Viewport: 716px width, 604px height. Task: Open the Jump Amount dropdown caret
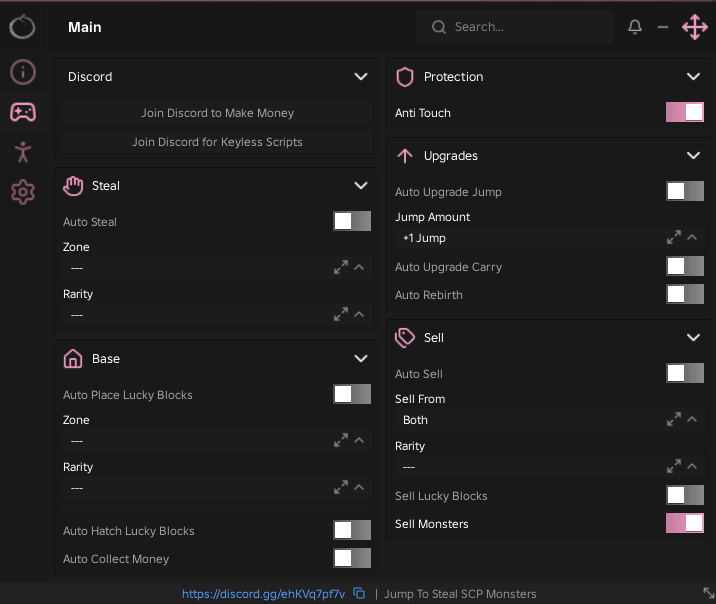tap(692, 237)
